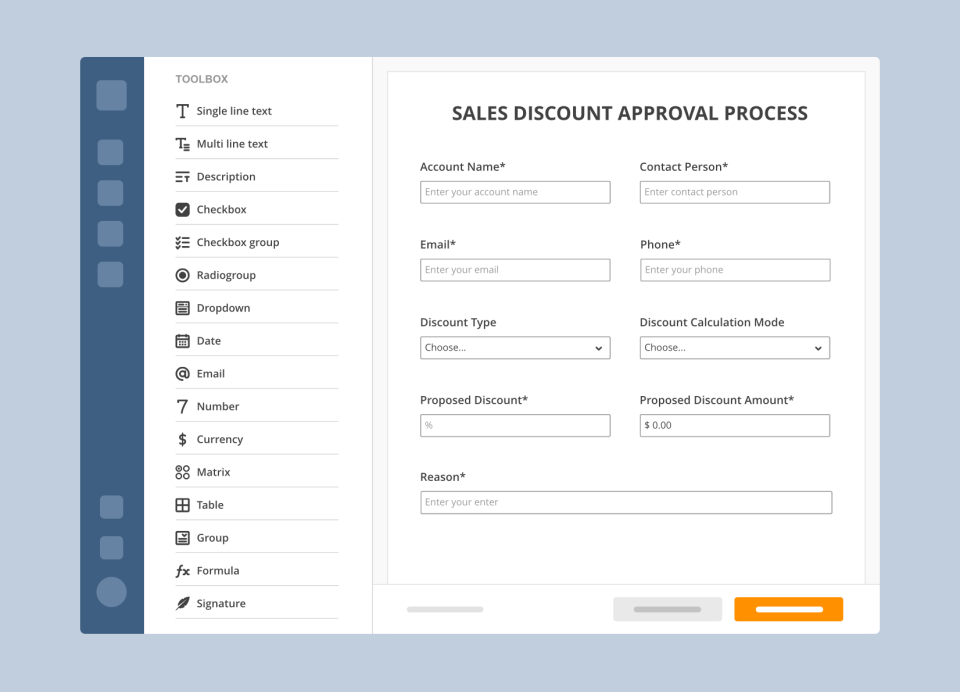Click the gray button beside orange button
This screenshot has height=692, width=960.
(667, 609)
